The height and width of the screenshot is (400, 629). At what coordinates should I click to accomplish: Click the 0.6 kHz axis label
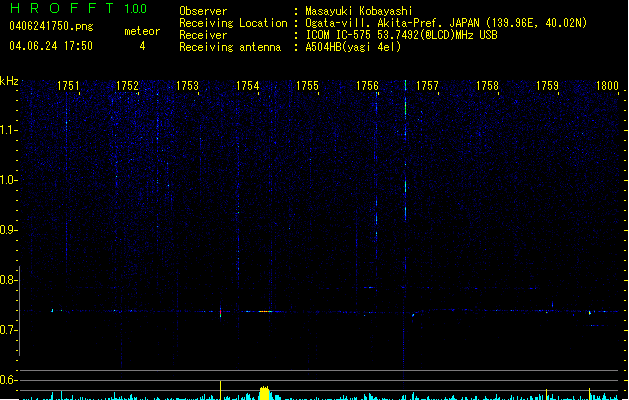point(9,380)
